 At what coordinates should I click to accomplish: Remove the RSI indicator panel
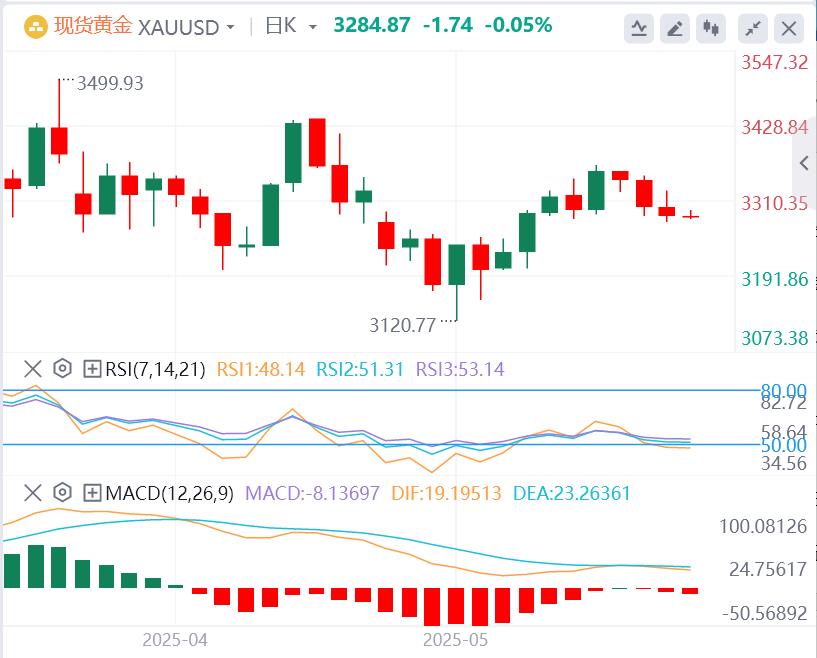[33, 369]
